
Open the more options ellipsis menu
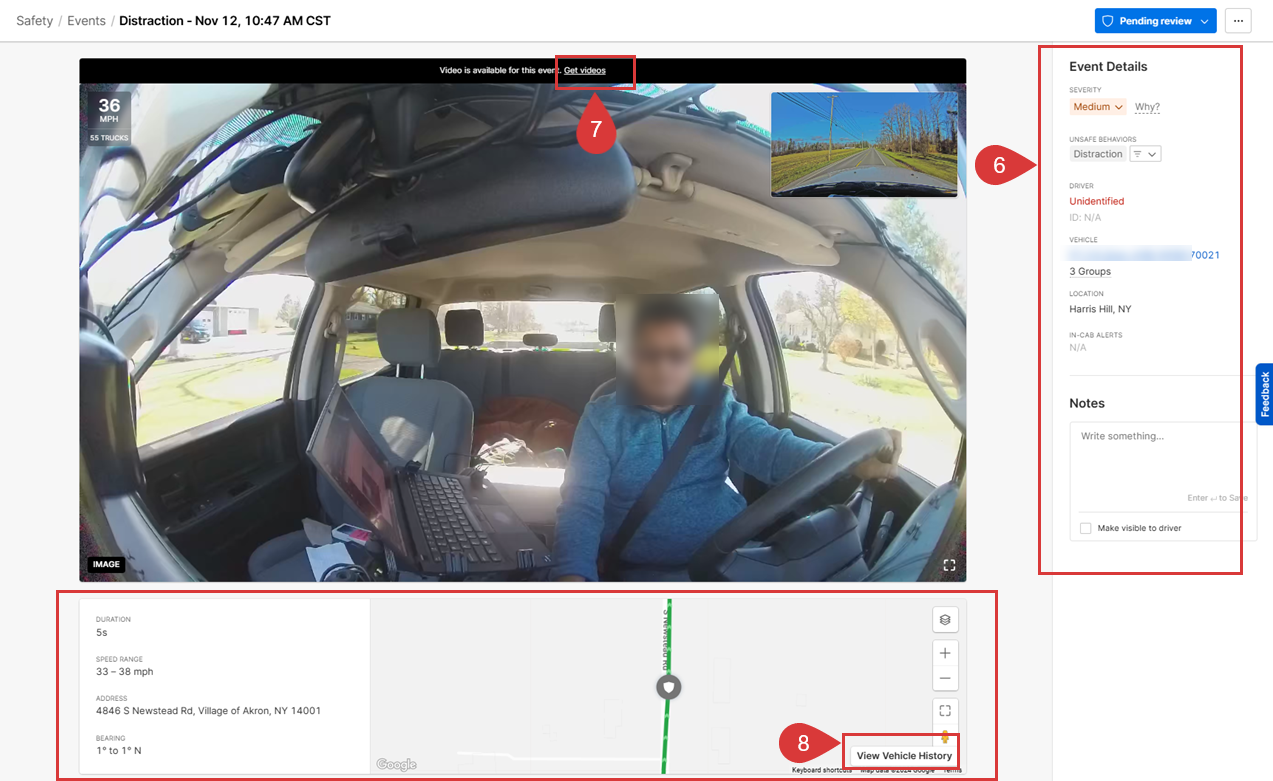point(1238,21)
